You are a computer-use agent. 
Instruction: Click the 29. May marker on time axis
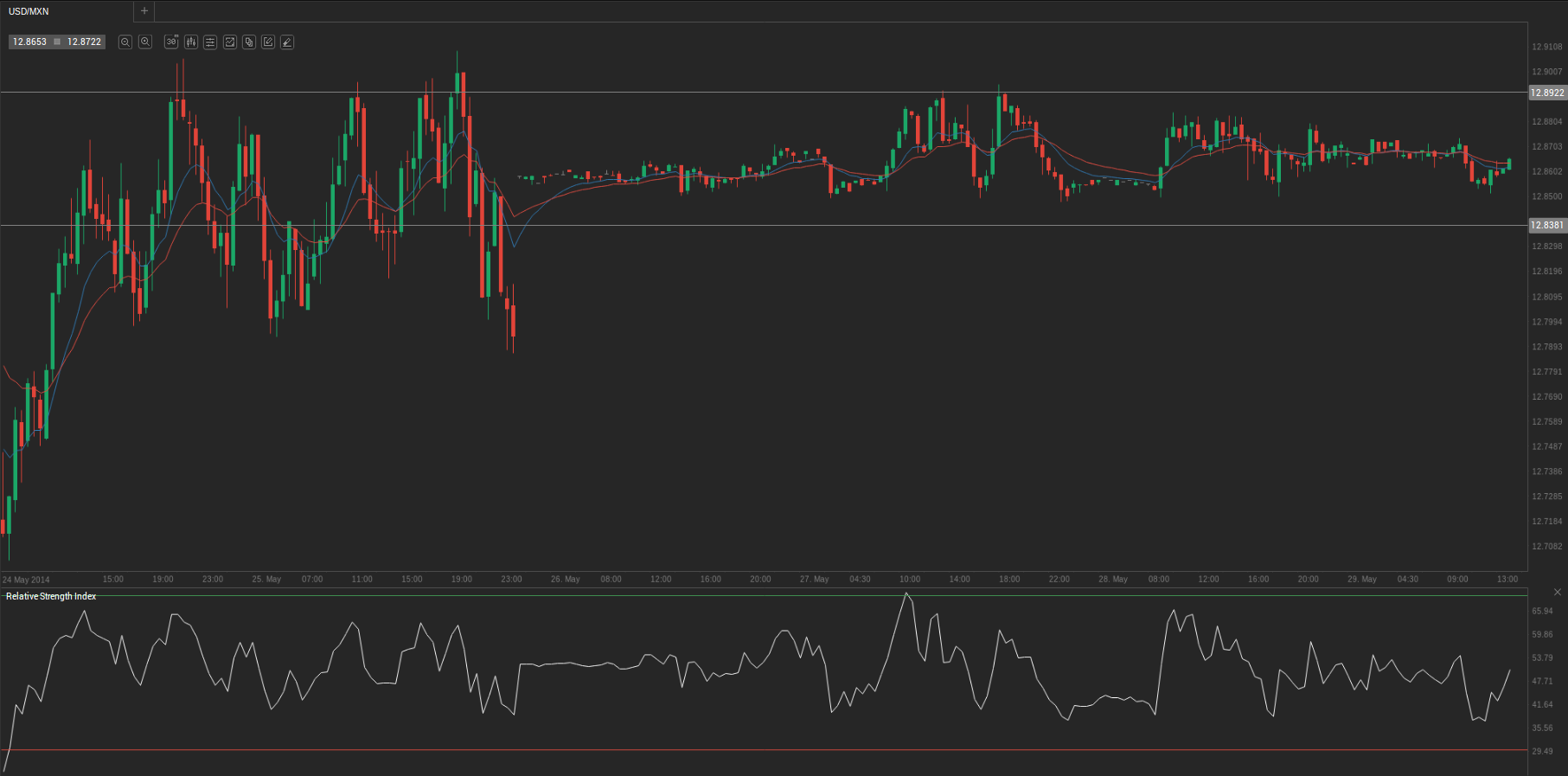(1361, 580)
